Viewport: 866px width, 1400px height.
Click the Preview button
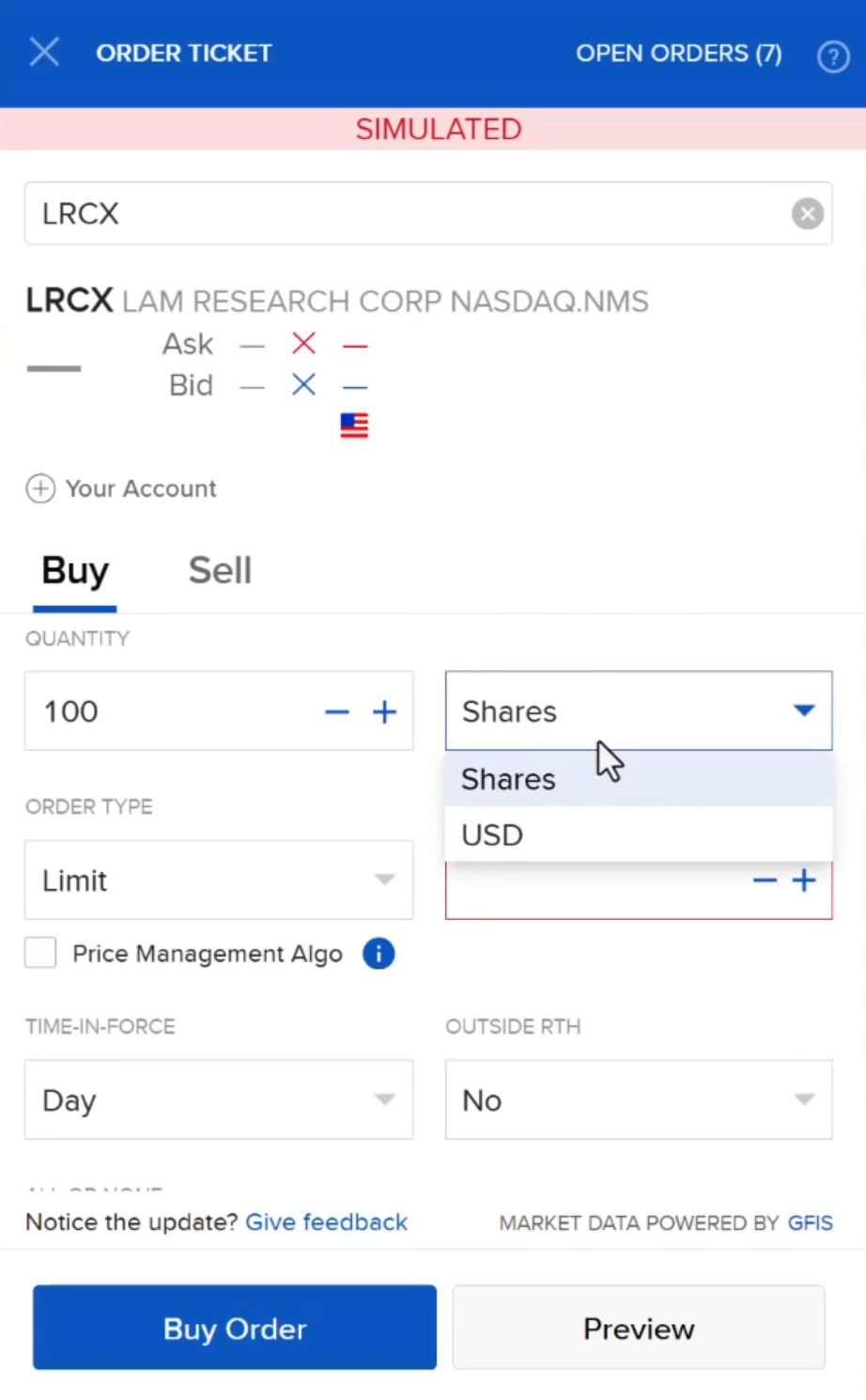tap(639, 1329)
